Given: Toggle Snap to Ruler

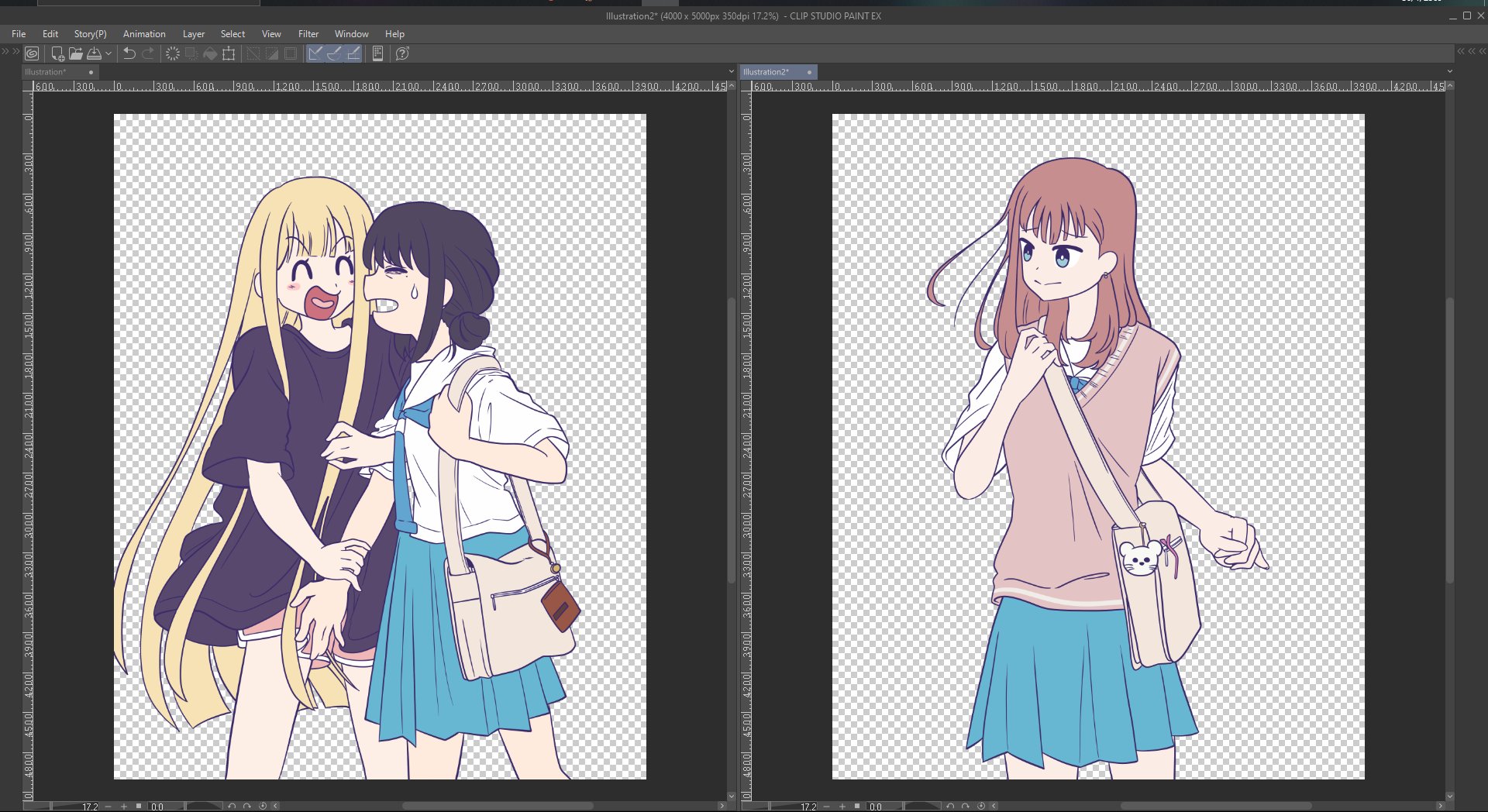Looking at the screenshot, I should pos(315,53).
